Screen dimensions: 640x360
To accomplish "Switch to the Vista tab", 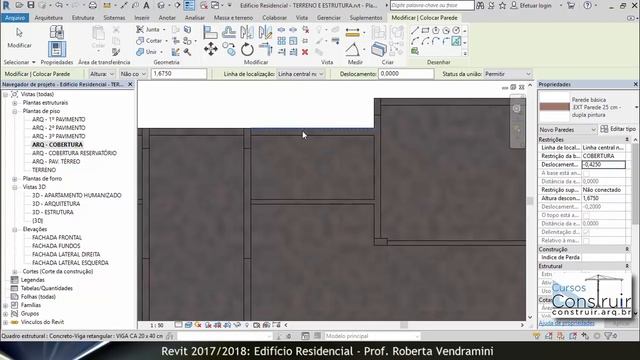I will 302,18.
